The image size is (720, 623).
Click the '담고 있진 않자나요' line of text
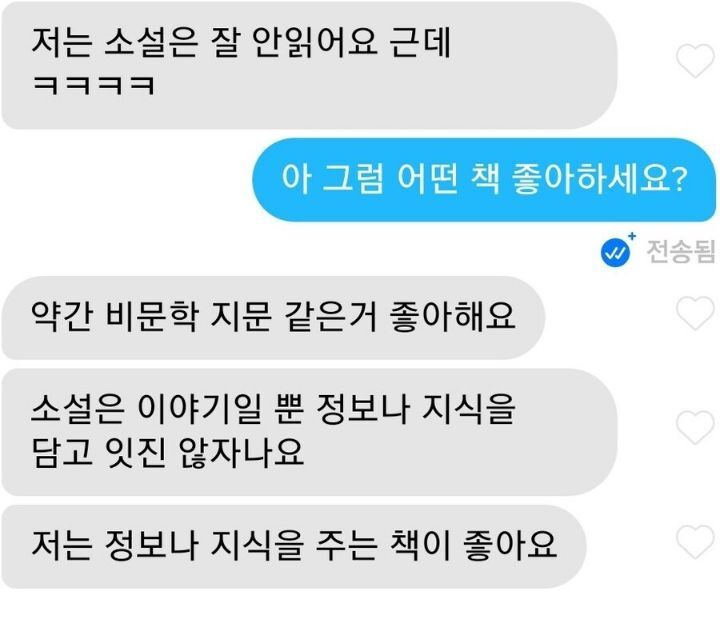168,453
